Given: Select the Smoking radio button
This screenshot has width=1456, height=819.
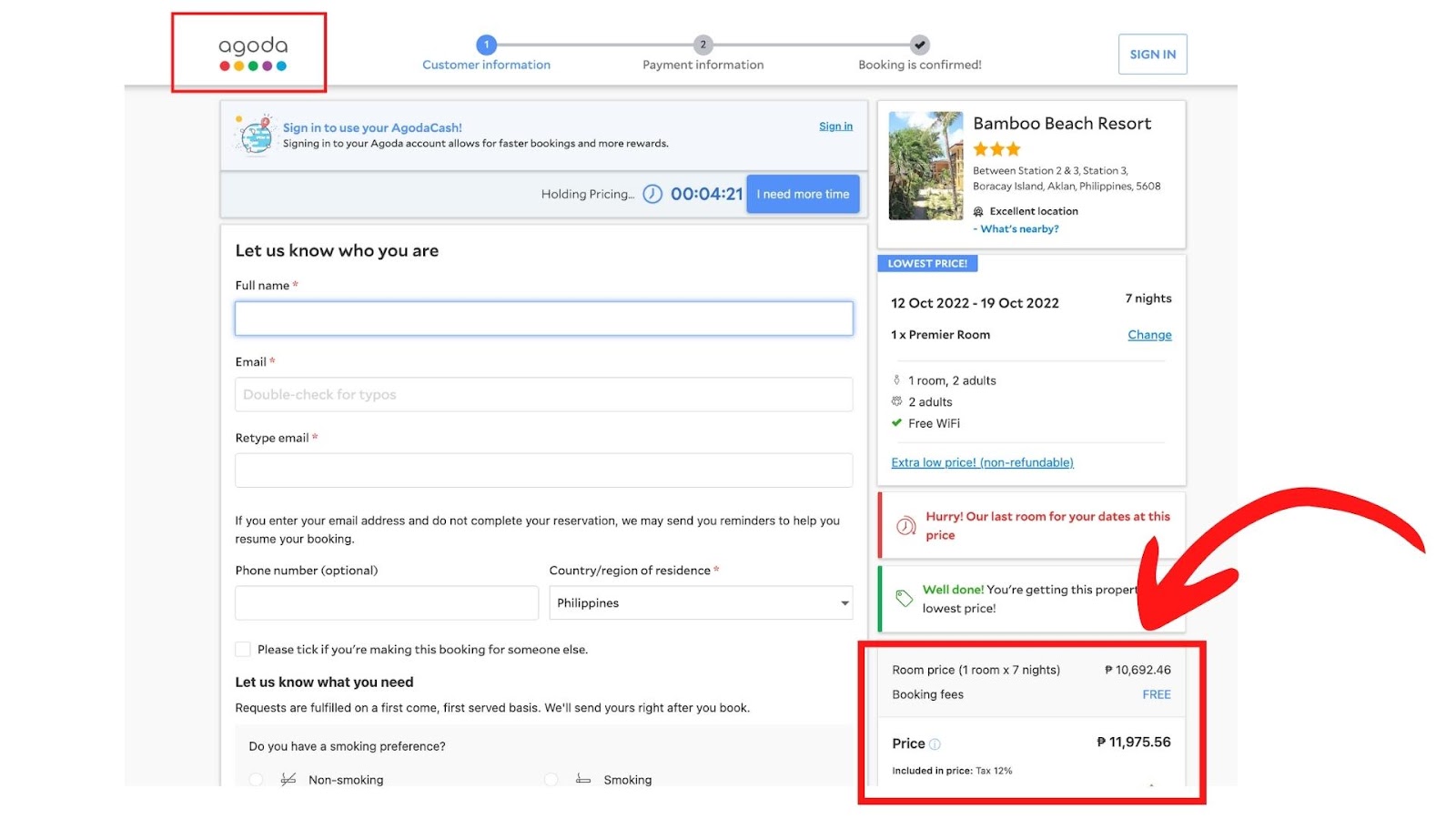Looking at the screenshot, I should [x=551, y=780].
